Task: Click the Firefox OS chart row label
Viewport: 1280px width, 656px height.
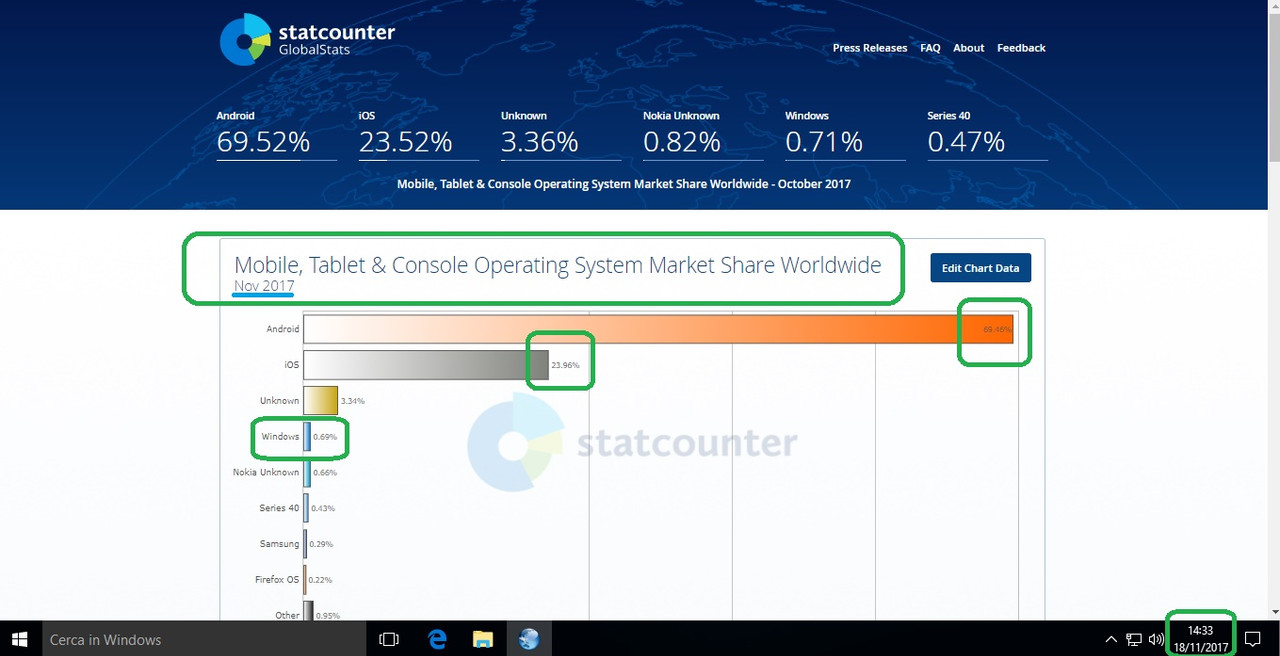Action: click(277, 580)
